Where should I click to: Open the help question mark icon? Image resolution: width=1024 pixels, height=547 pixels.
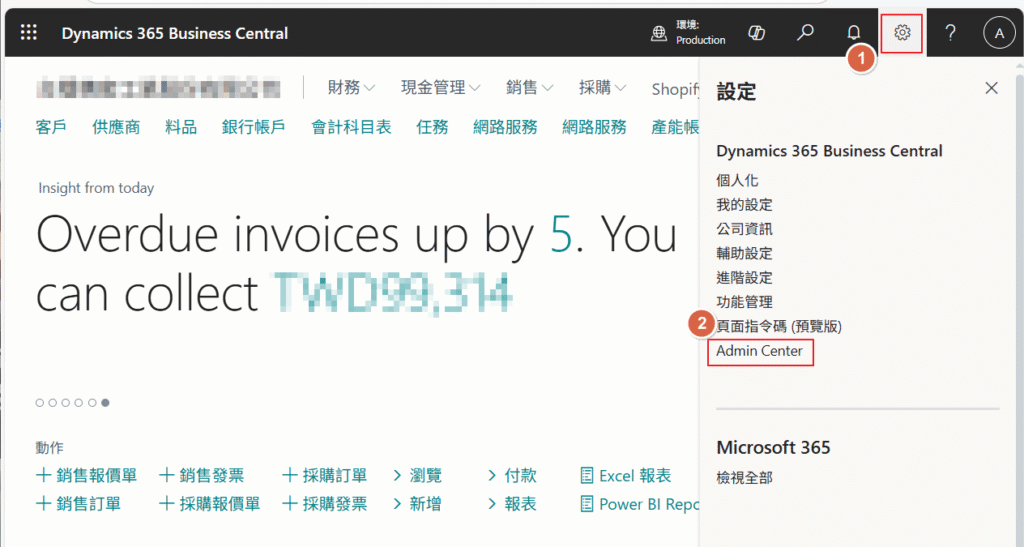[x=950, y=33]
